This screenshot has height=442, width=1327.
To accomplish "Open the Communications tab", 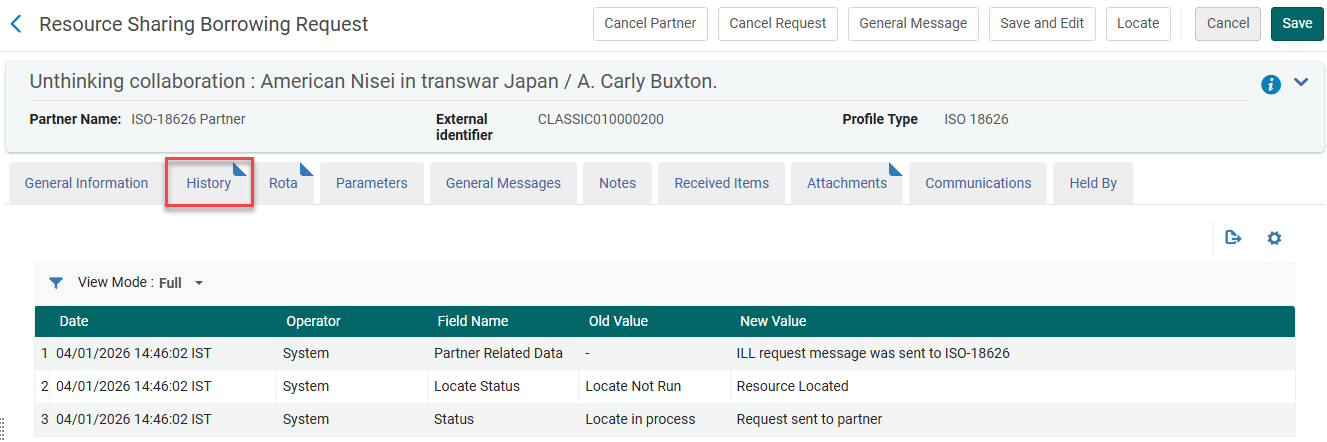I will [977, 183].
